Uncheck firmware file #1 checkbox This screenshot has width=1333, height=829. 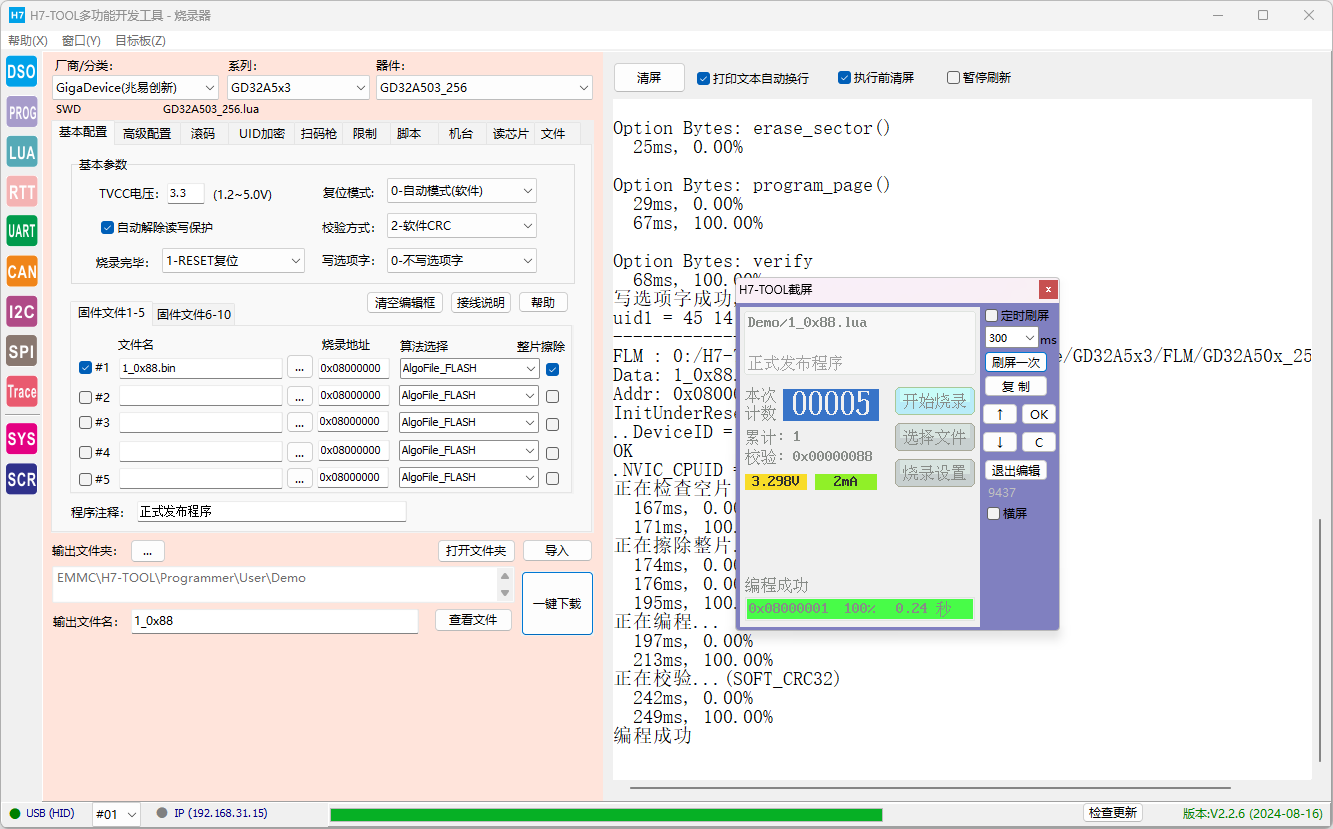tap(85, 367)
